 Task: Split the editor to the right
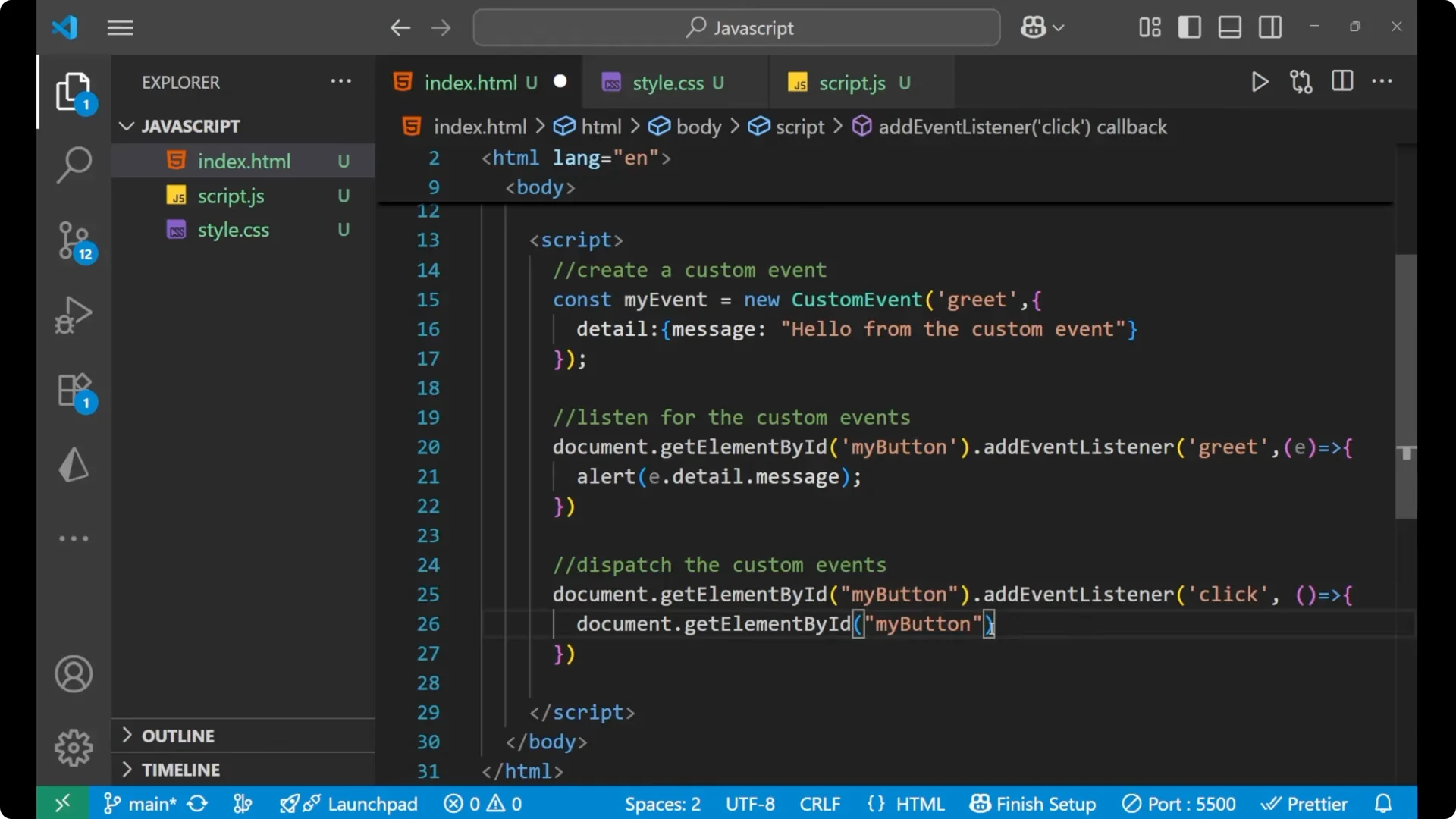pos(1342,81)
